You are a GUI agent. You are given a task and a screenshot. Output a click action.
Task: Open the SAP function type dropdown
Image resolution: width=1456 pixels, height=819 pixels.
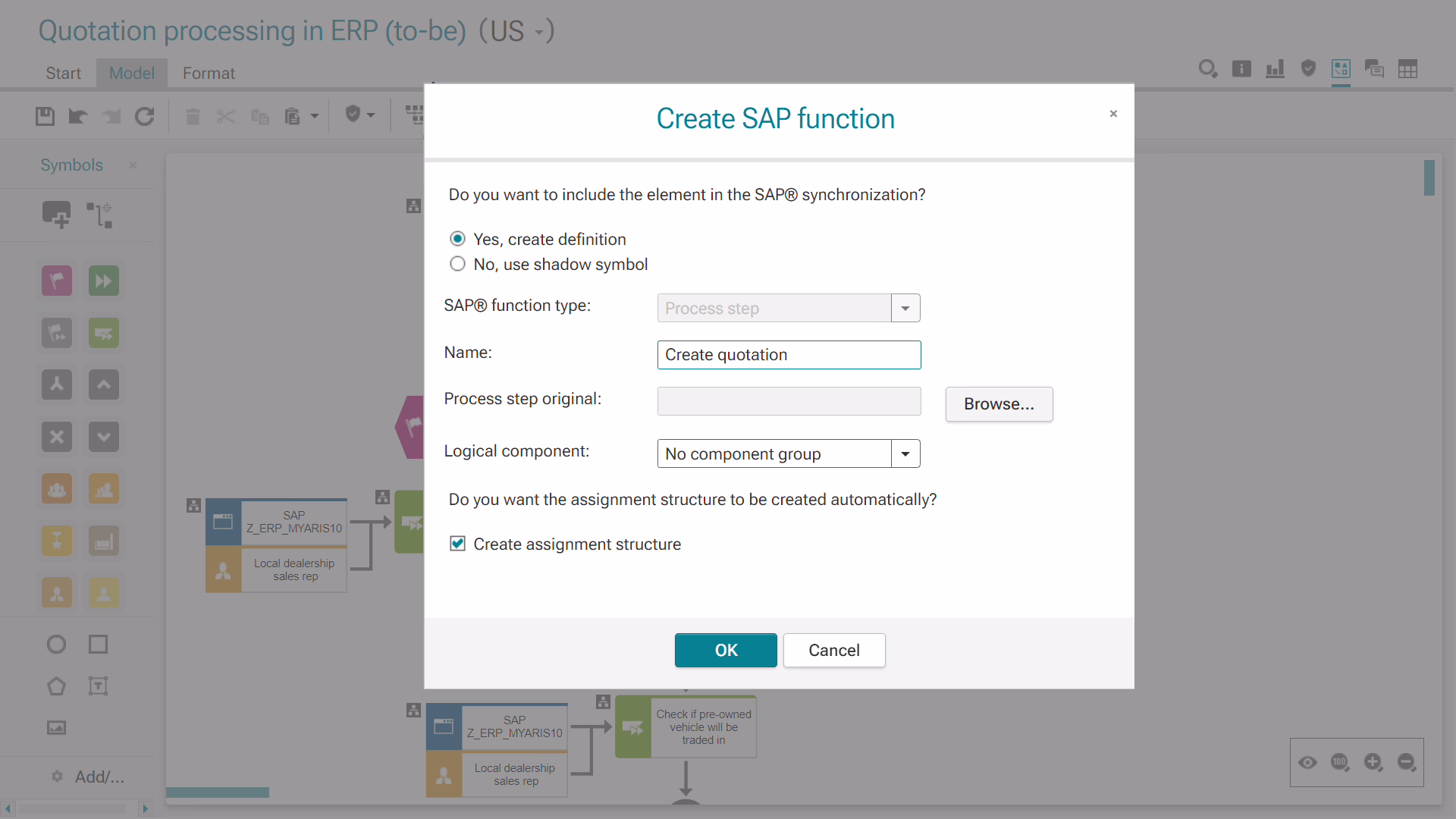click(x=905, y=308)
